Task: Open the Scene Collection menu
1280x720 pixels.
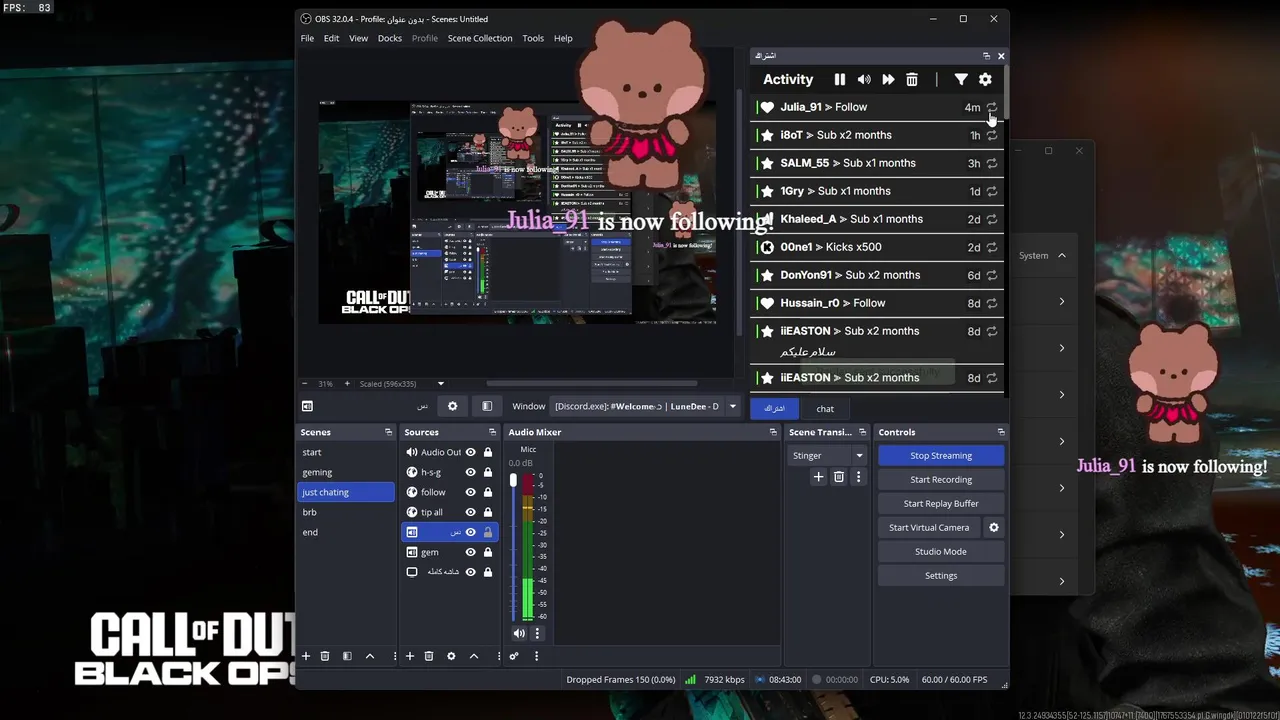Action: click(480, 38)
